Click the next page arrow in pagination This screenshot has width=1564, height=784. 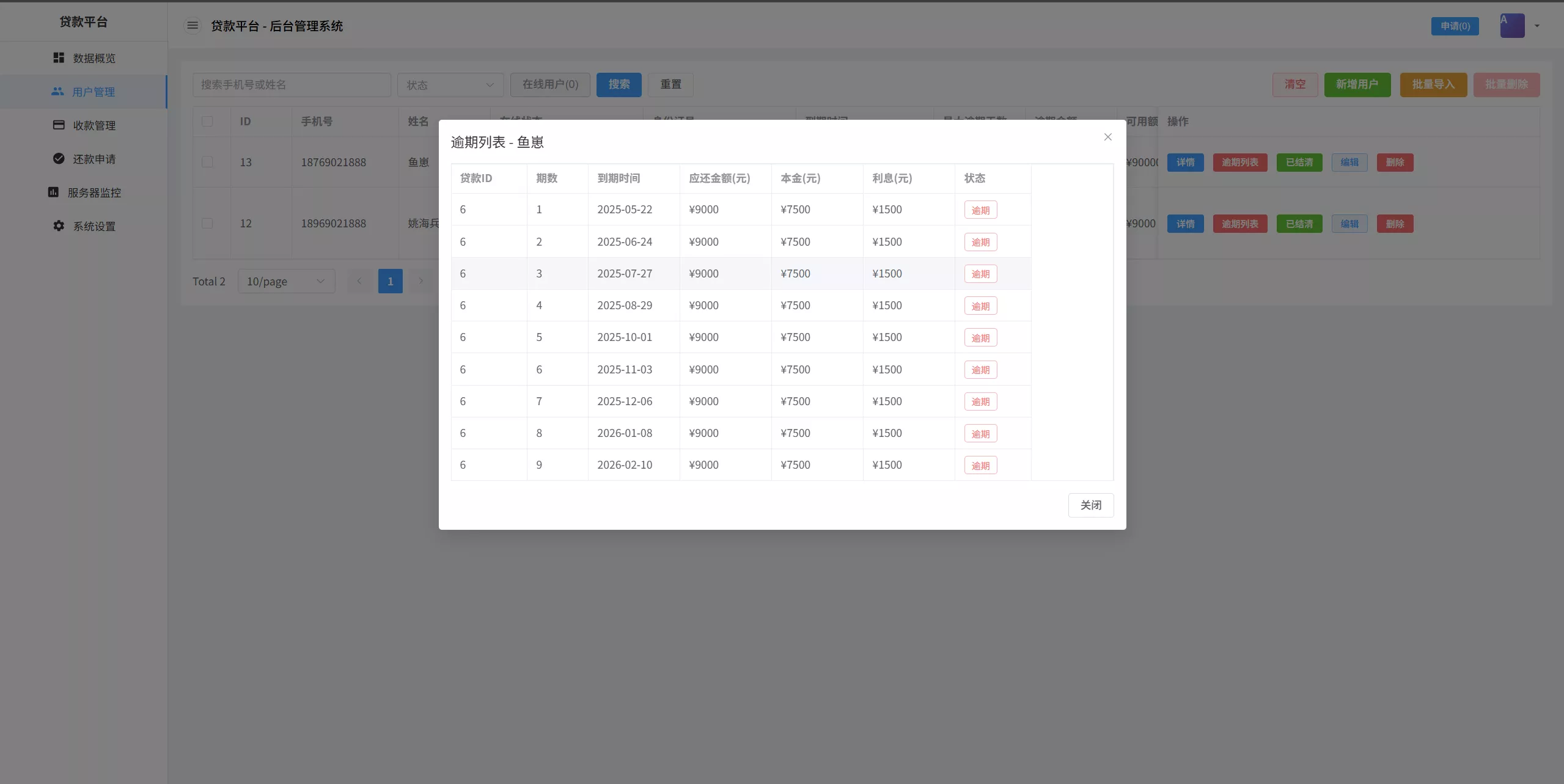420,281
